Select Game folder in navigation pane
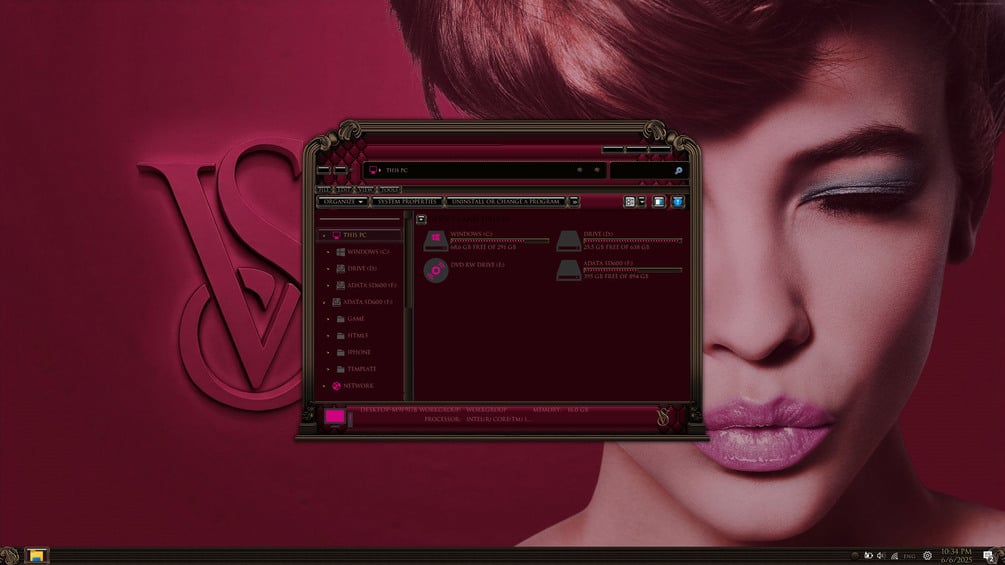Image resolution: width=1005 pixels, height=565 pixels. click(x=355, y=318)
